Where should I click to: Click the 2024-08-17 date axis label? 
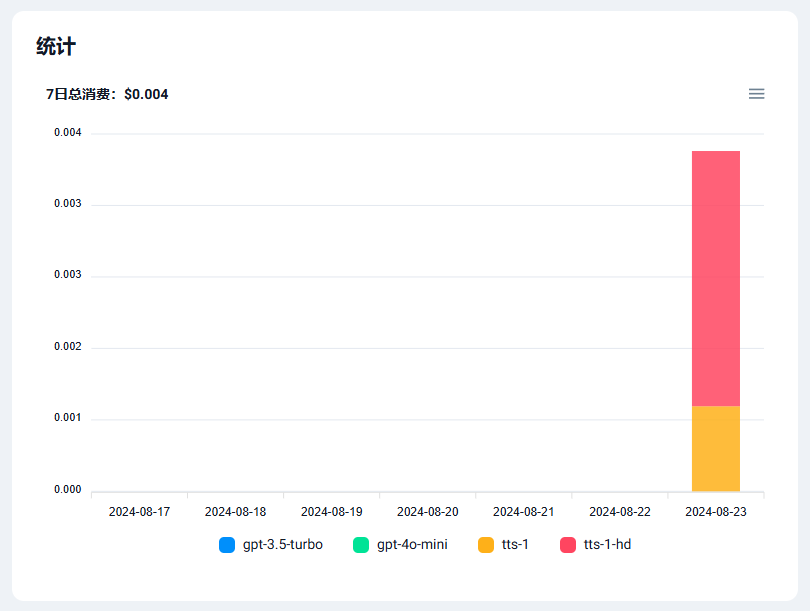tap(139, 512)
